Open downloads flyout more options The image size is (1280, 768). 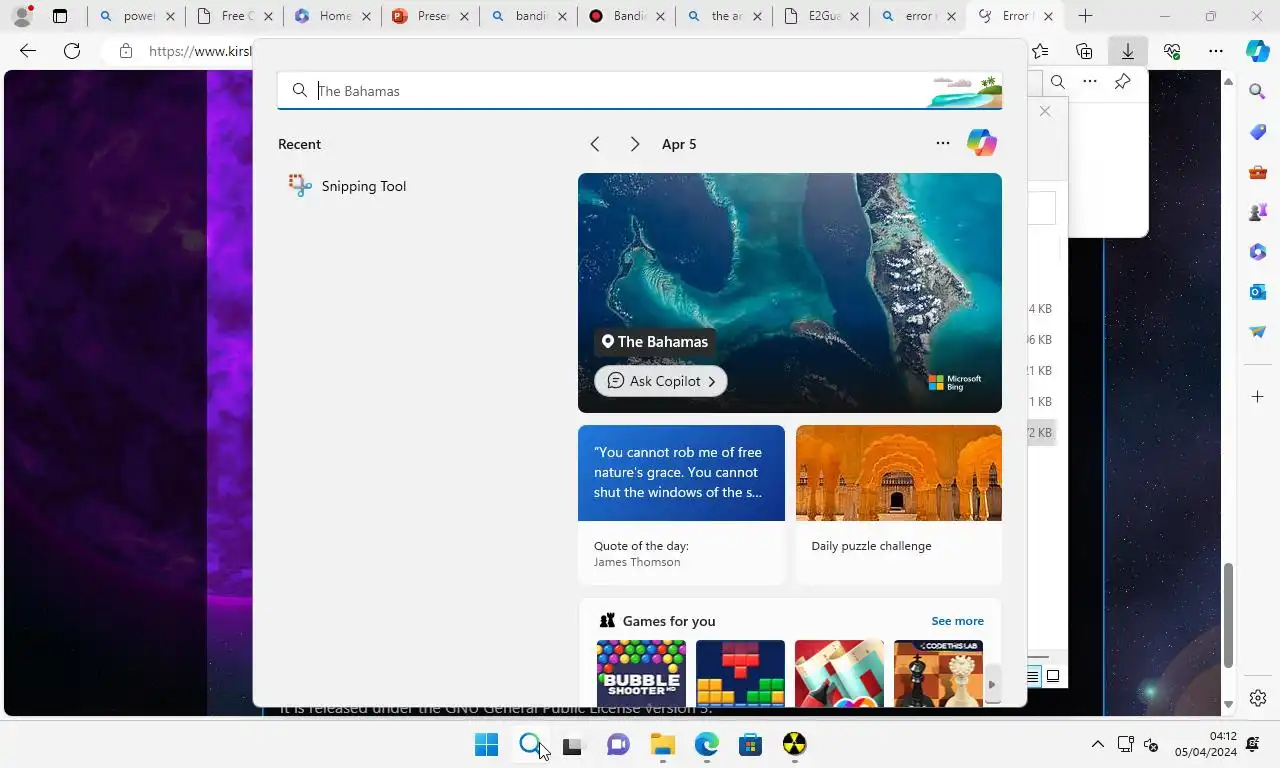1090,82
